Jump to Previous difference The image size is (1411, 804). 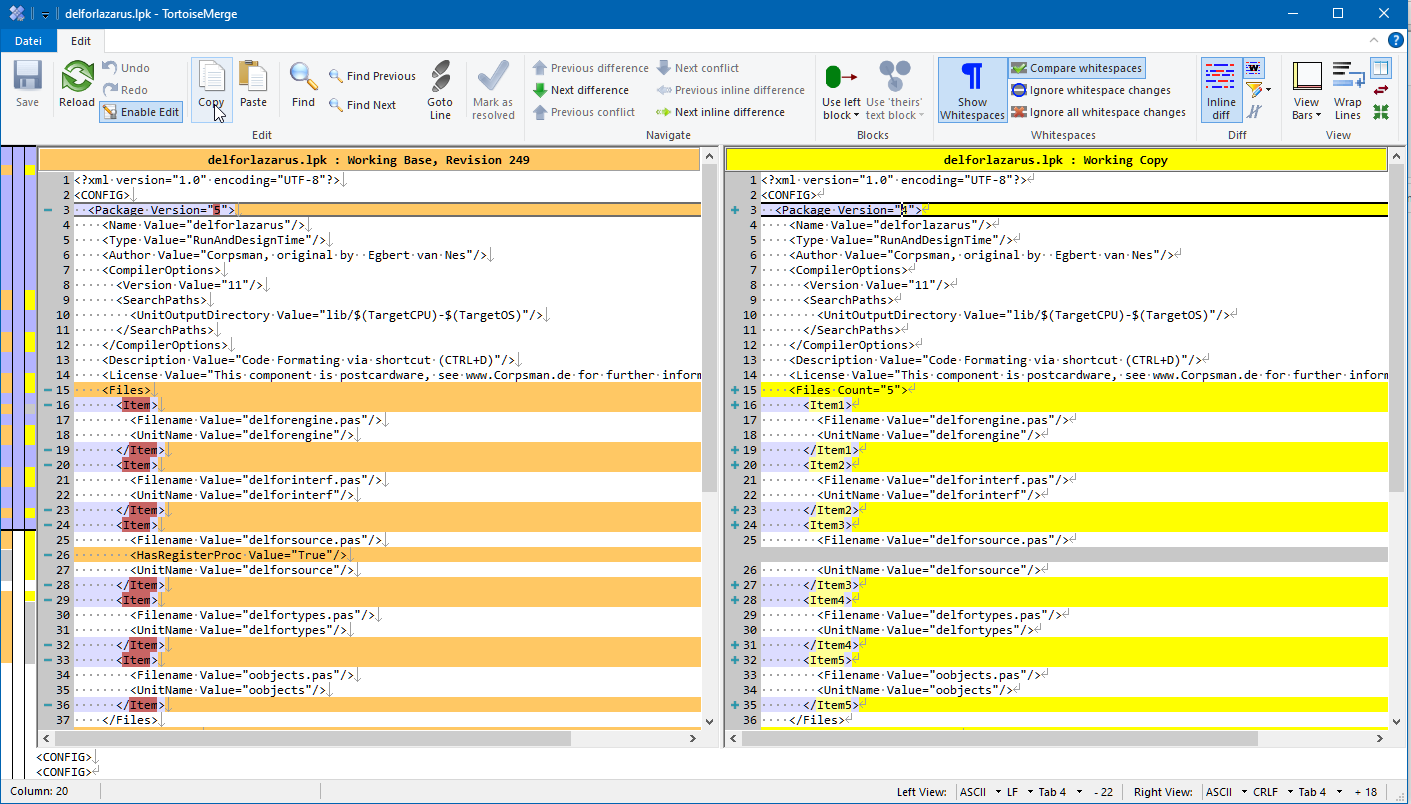point(590,68)
